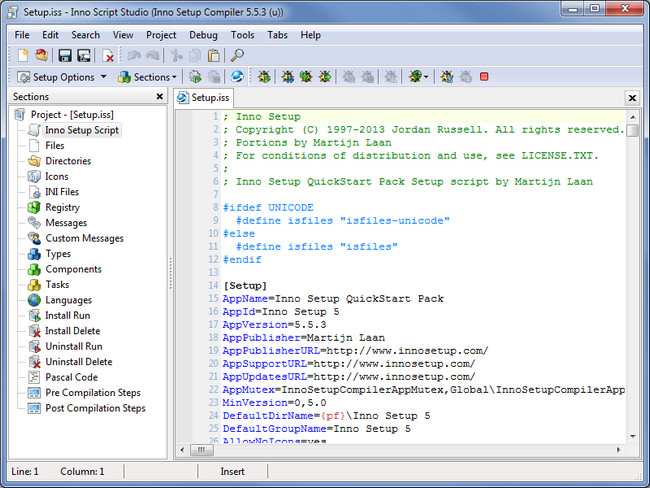Paste from clipboard icon

[x=213, y=55]
